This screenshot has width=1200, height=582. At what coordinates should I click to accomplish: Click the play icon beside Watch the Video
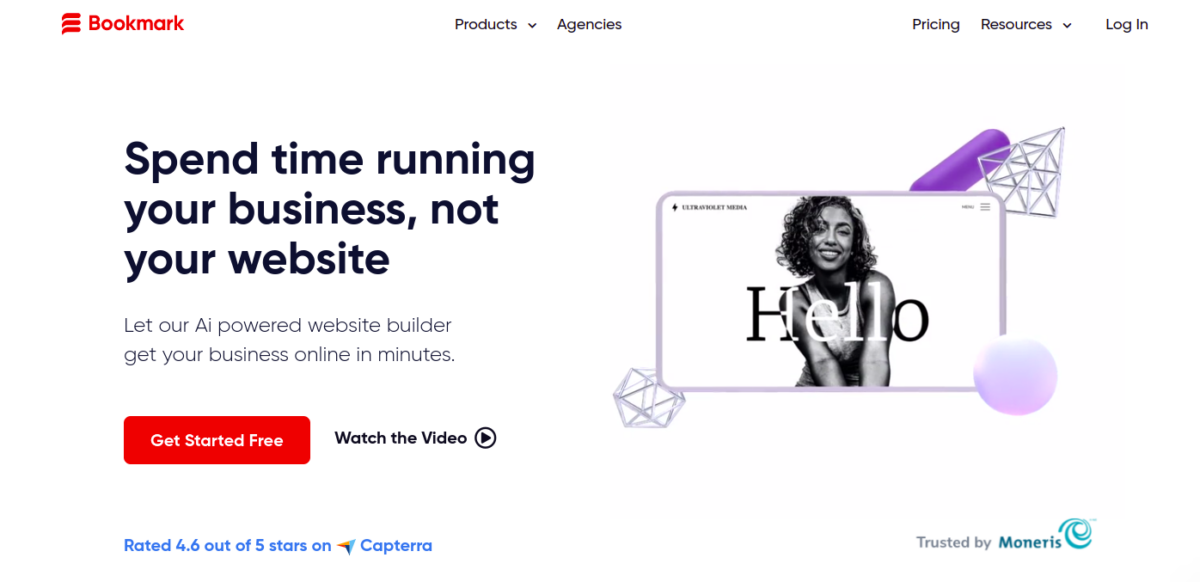pyautogui.click(x=485, y=437)
